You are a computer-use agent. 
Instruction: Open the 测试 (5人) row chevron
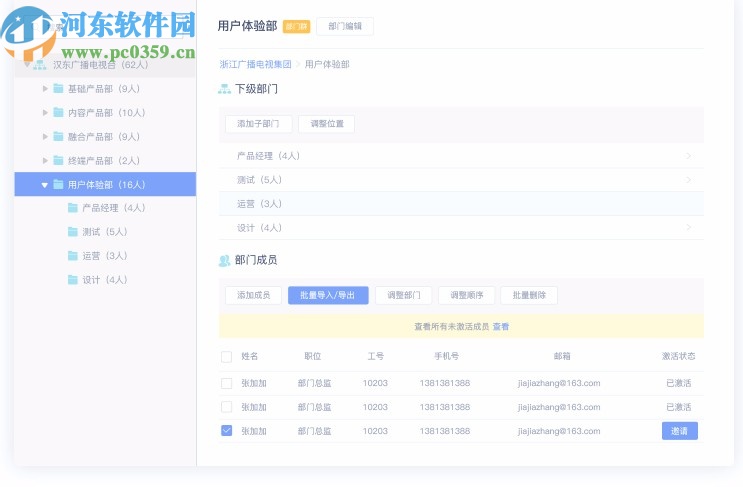[688, 180]
